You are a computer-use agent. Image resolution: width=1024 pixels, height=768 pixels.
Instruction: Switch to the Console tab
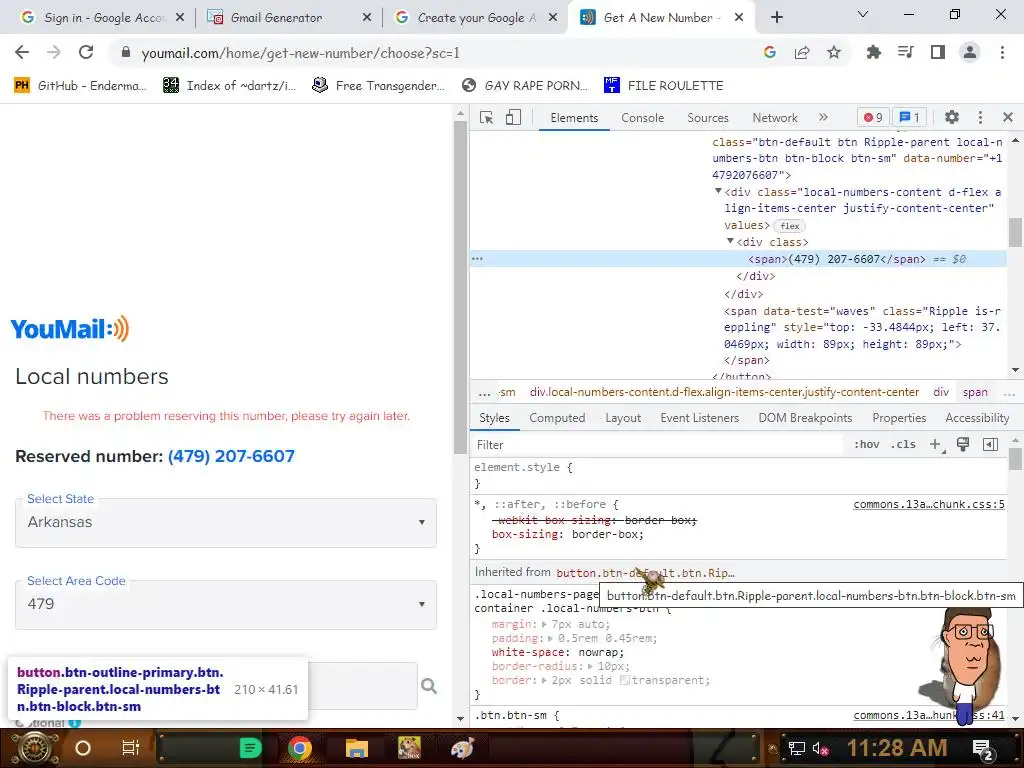(x=643, y=118)
